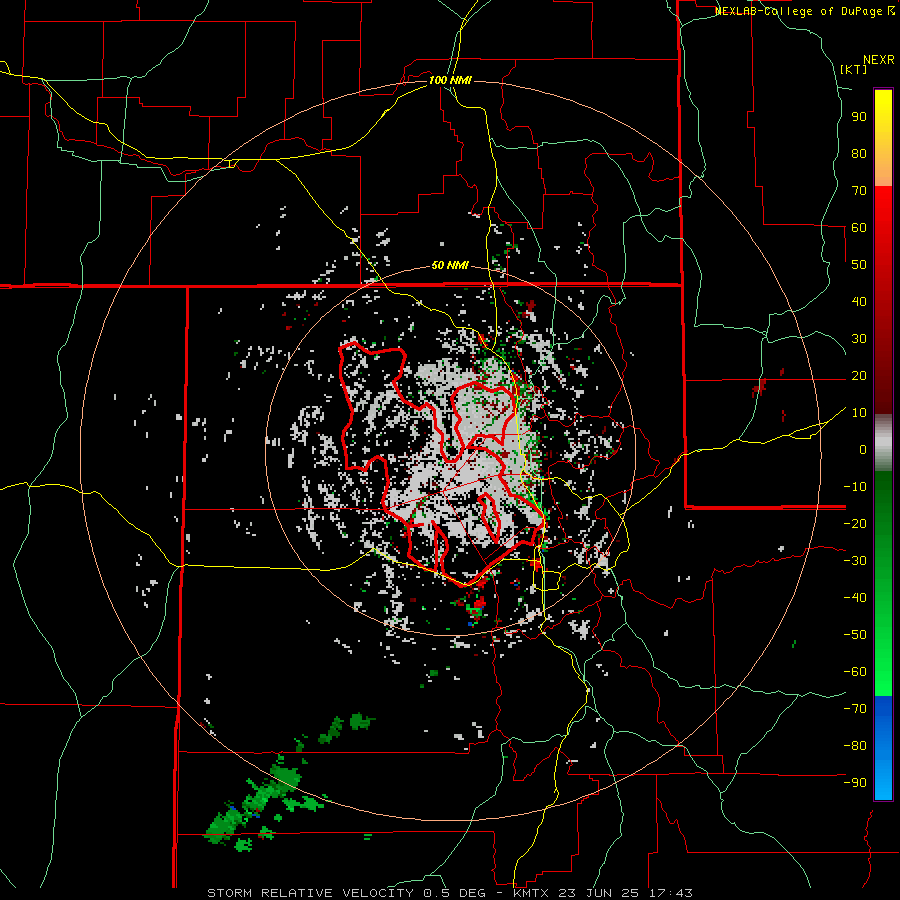The height and width of the screenshot is (900, 900).
Task: Click the [KT] units label above the scale
Action: (853, 69)
